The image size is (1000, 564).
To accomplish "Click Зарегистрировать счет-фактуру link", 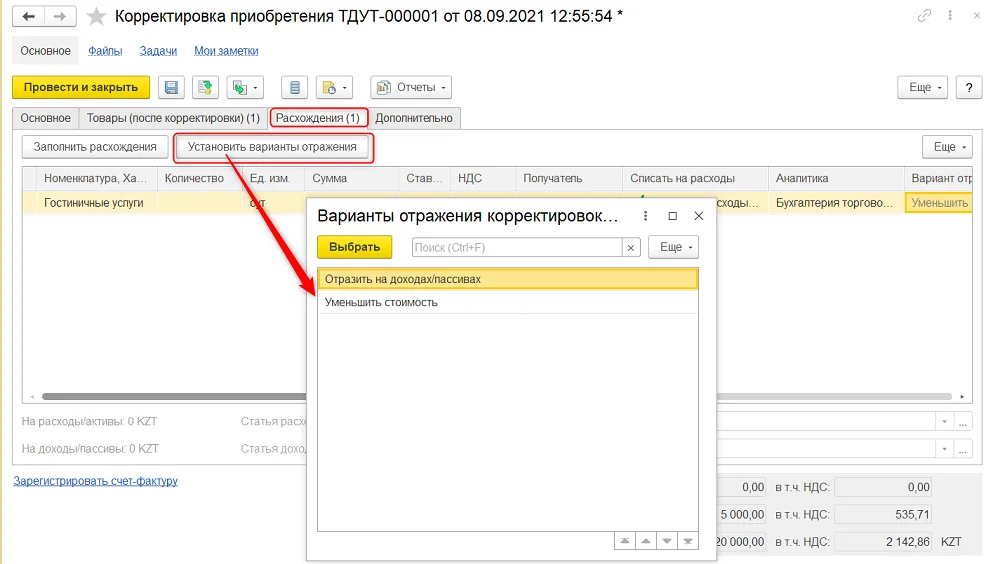I will [x=96, y=481].
